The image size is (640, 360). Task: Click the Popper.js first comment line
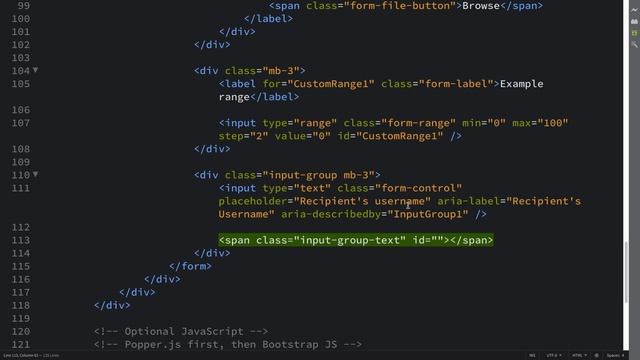point(228,344)
